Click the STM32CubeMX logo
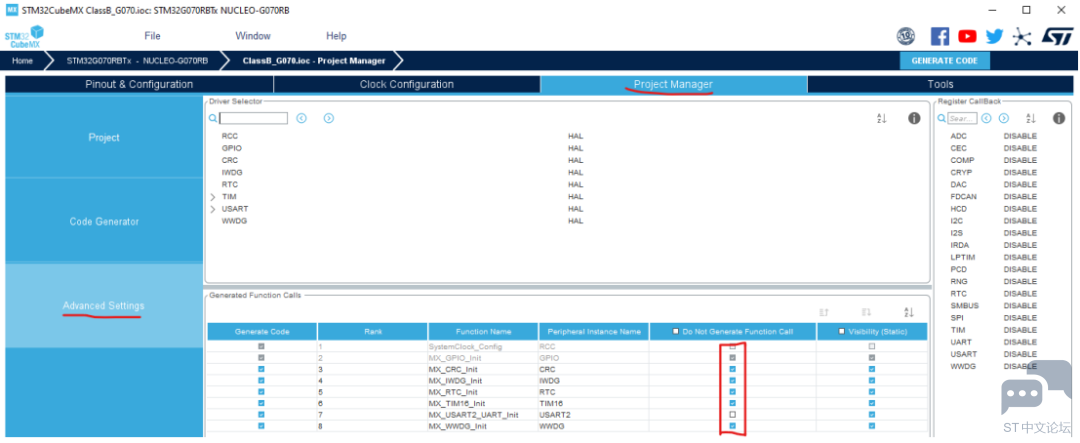The width and height of the screenshot is (1080, 443). [25, 36]
